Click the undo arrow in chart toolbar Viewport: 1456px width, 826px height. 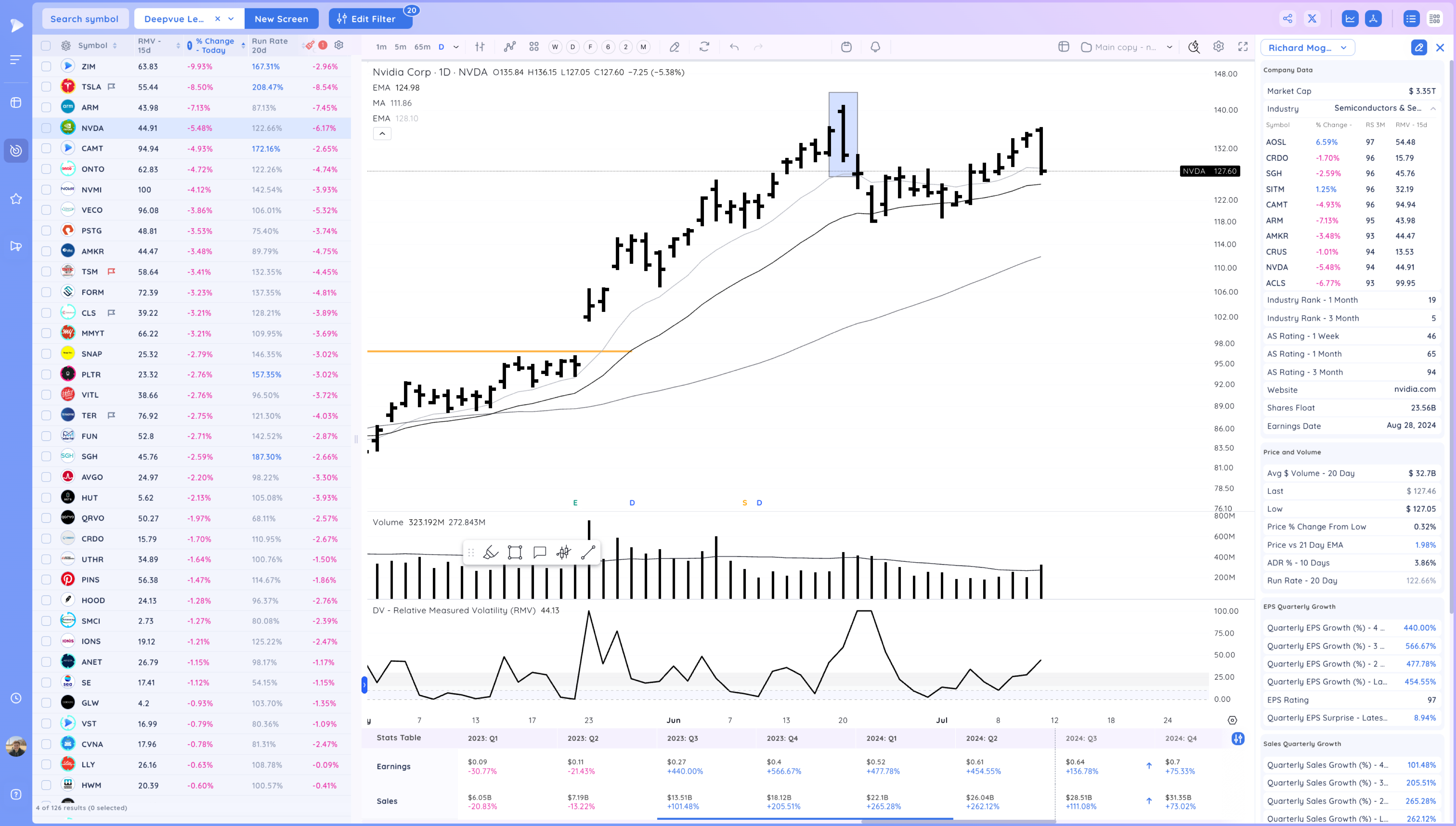click(734, 47)
